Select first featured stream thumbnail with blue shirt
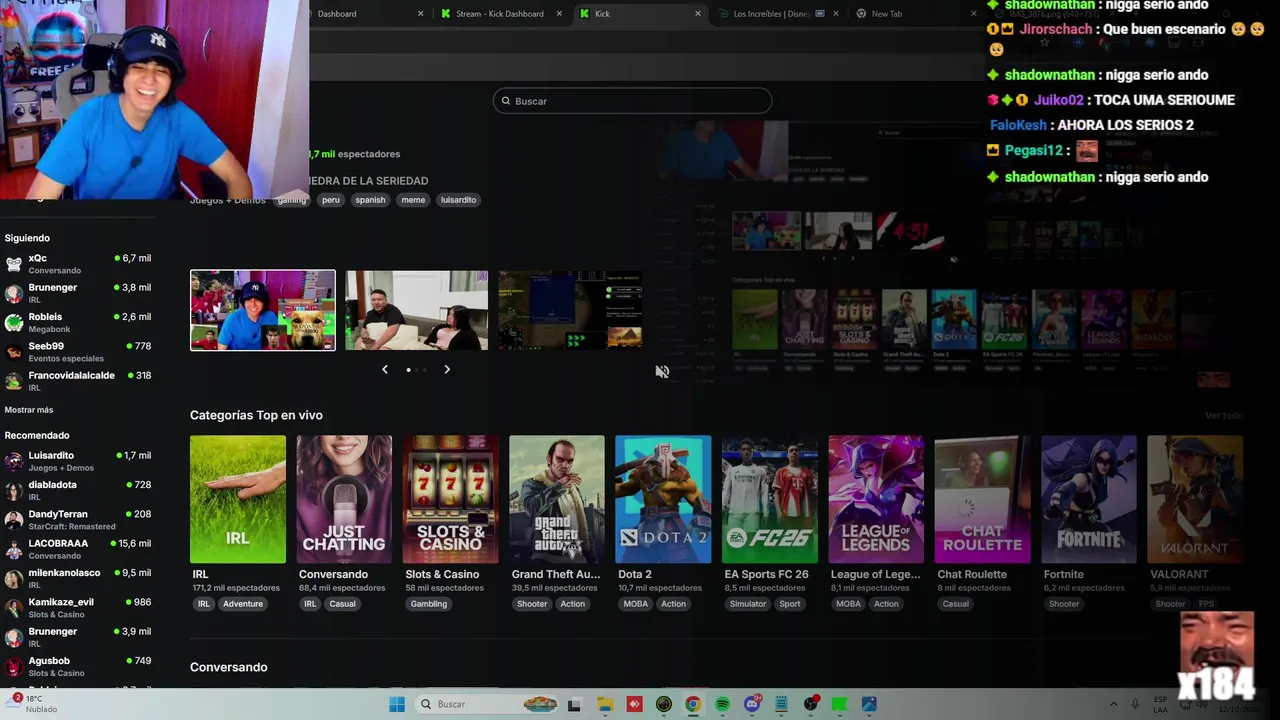This screenshot has width=1280, height=720. pyautogui.click(x=263, y=310)
